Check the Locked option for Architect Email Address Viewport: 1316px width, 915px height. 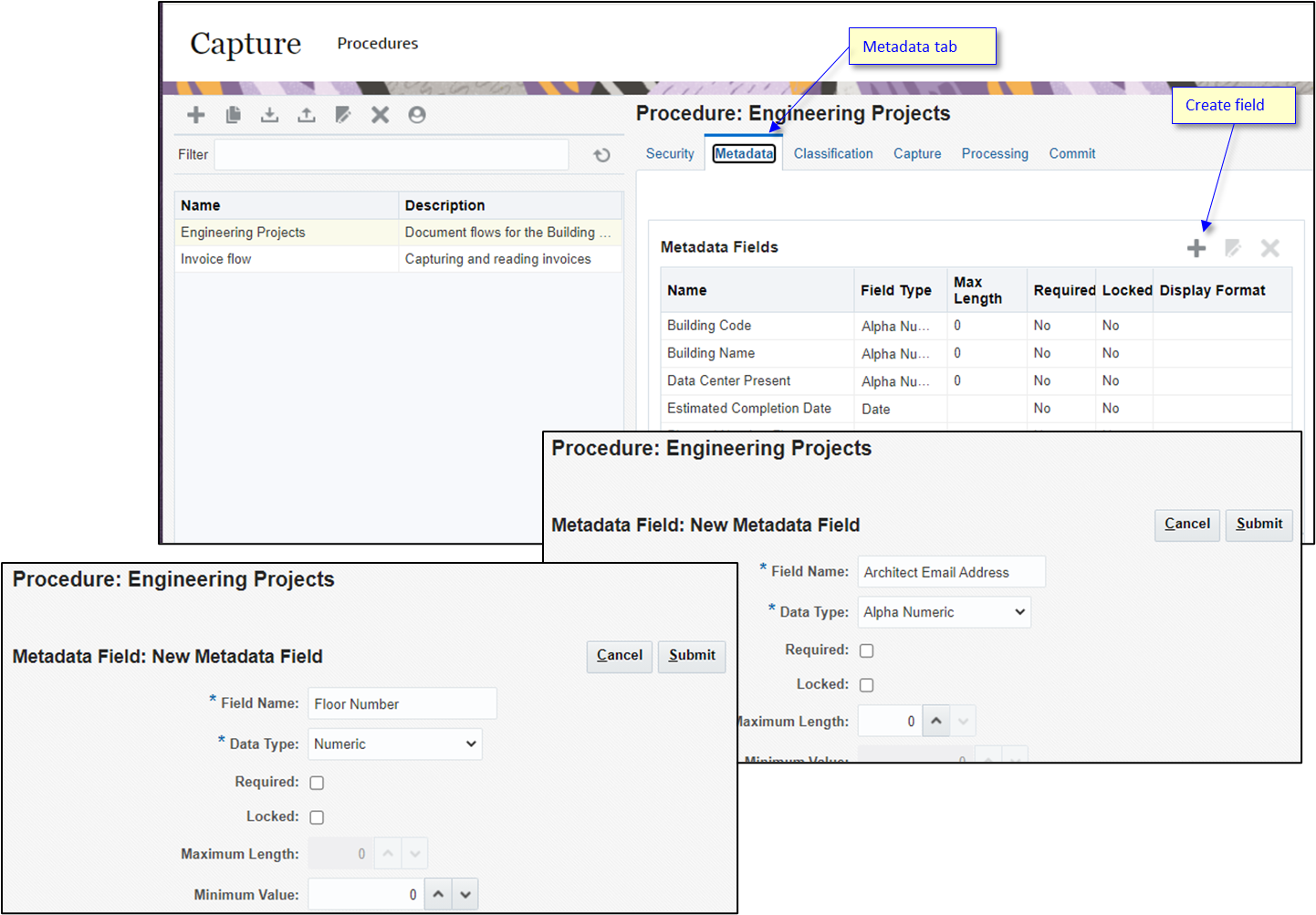pyautogui.click(x=866, y=684)
